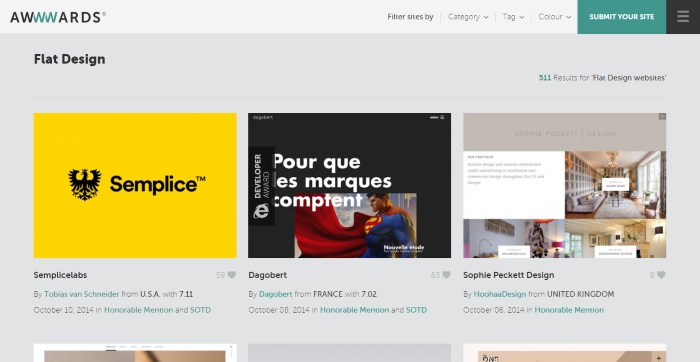Expand the Colour filter dropdown

click(554, 17)
